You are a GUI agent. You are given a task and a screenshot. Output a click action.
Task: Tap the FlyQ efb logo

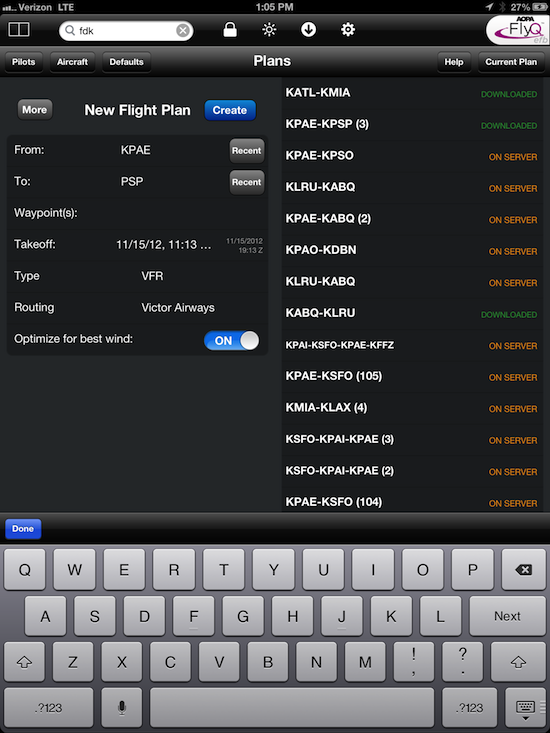pyautogui.click(x=517, y=30)
